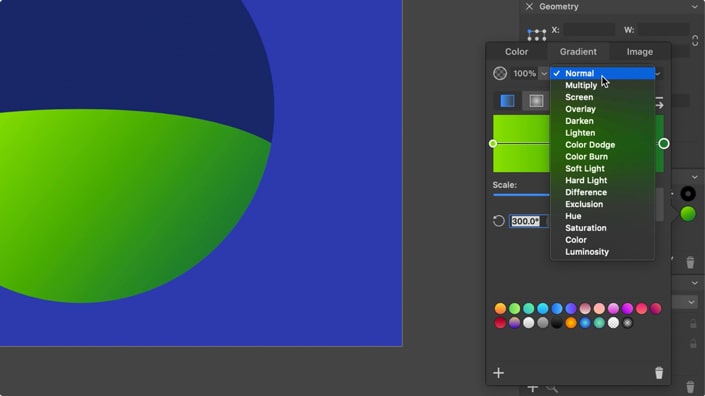Choose Color Burn from blend list
Viewport: 705px width, 396px height.
coord(602,156)
